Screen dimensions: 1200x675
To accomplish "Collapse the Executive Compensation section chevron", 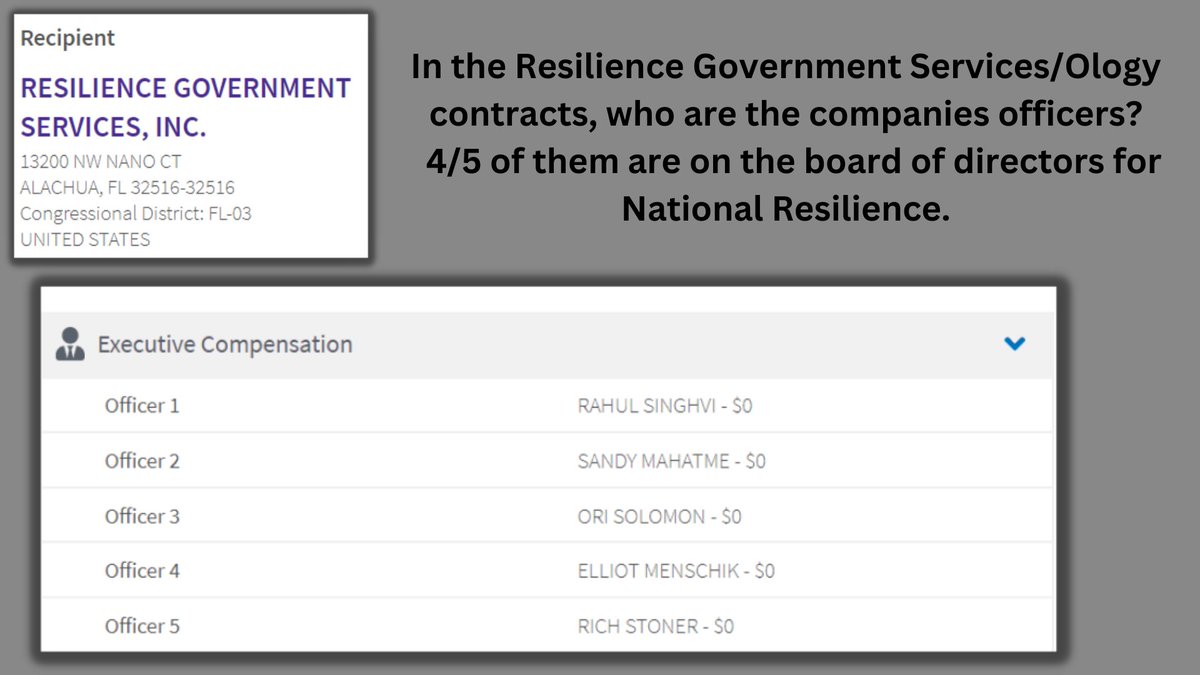I will [1014, 343].
